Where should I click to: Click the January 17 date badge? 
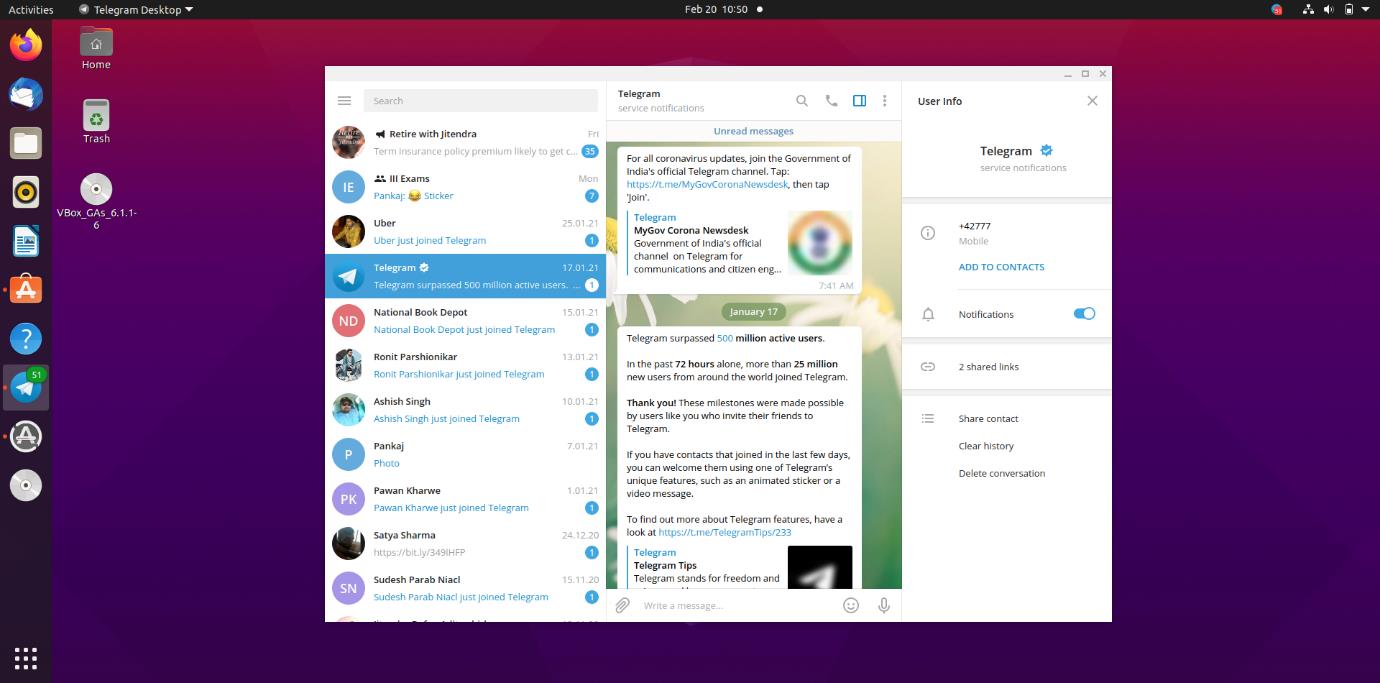point(754,312)
